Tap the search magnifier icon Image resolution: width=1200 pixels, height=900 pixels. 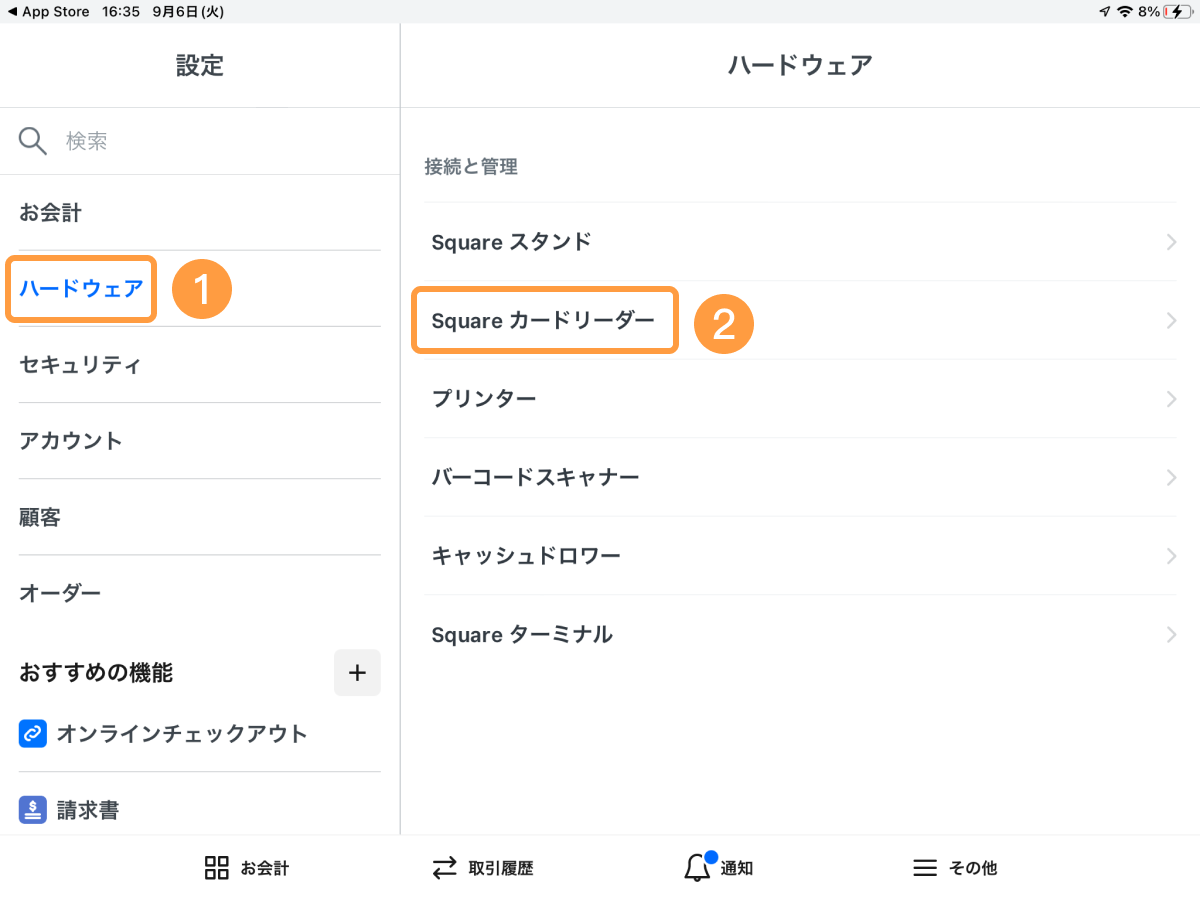pos(33,141)
